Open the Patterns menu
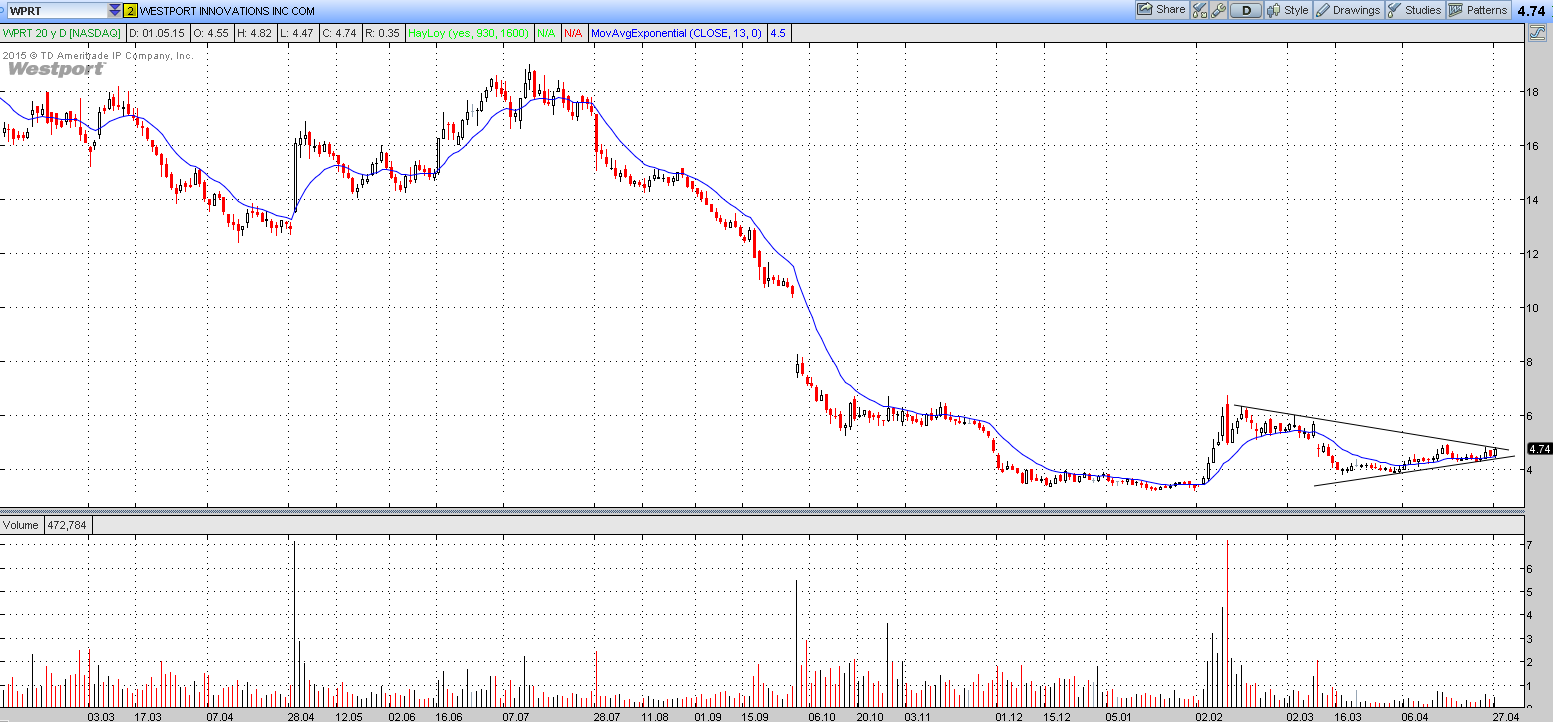Viewport: 1553px width, 722px height. point(1478,10)
